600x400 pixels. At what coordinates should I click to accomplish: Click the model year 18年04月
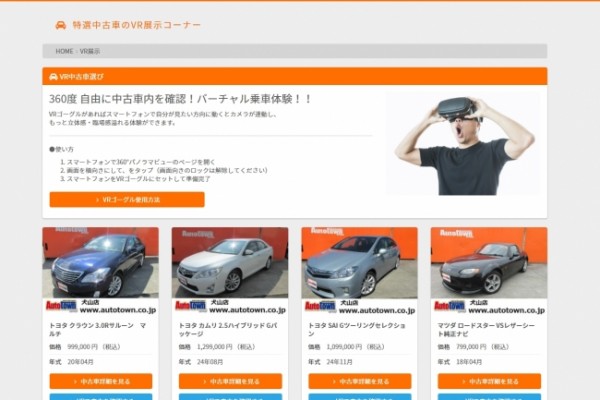coord(469,362)
